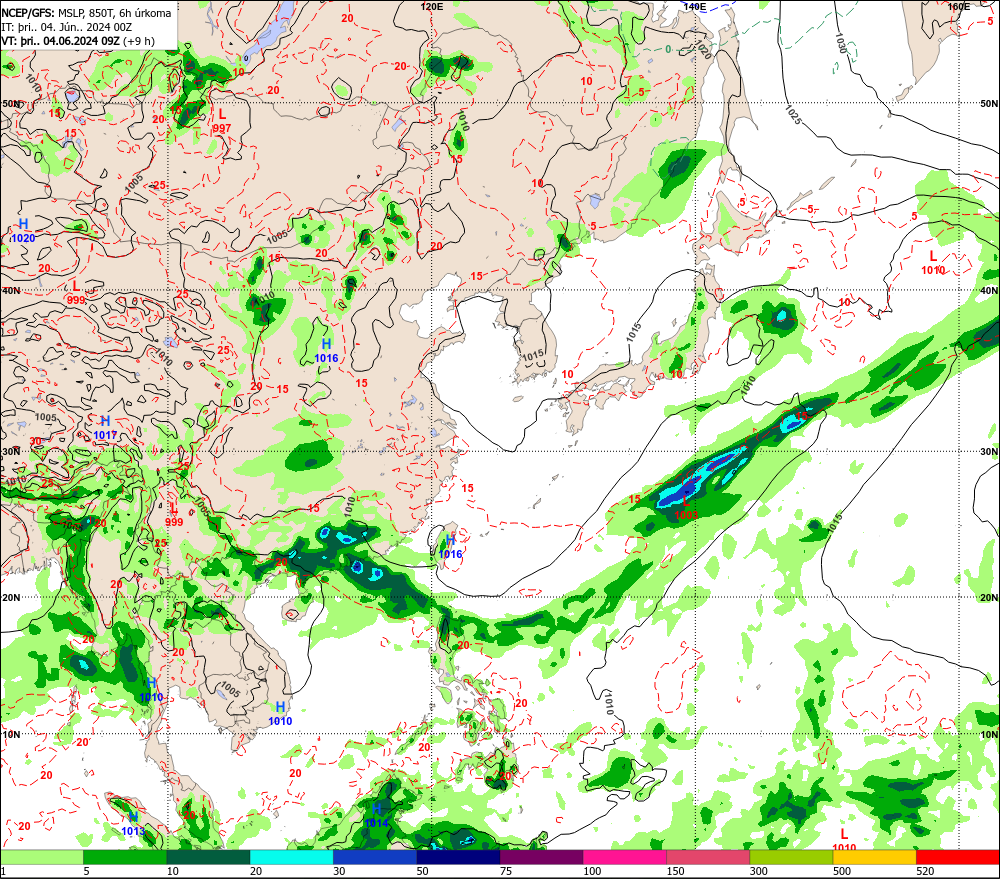1000x879 pixels.
Task: Pick the navy 50–75 mm legend swatch
Action: pyautogui.click(x=458, y=857)
